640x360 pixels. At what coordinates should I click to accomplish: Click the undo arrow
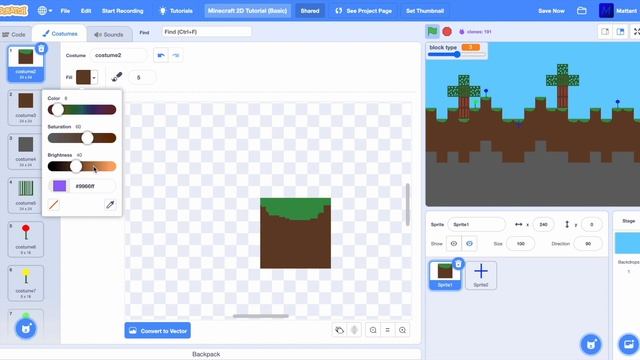(161, 56)
